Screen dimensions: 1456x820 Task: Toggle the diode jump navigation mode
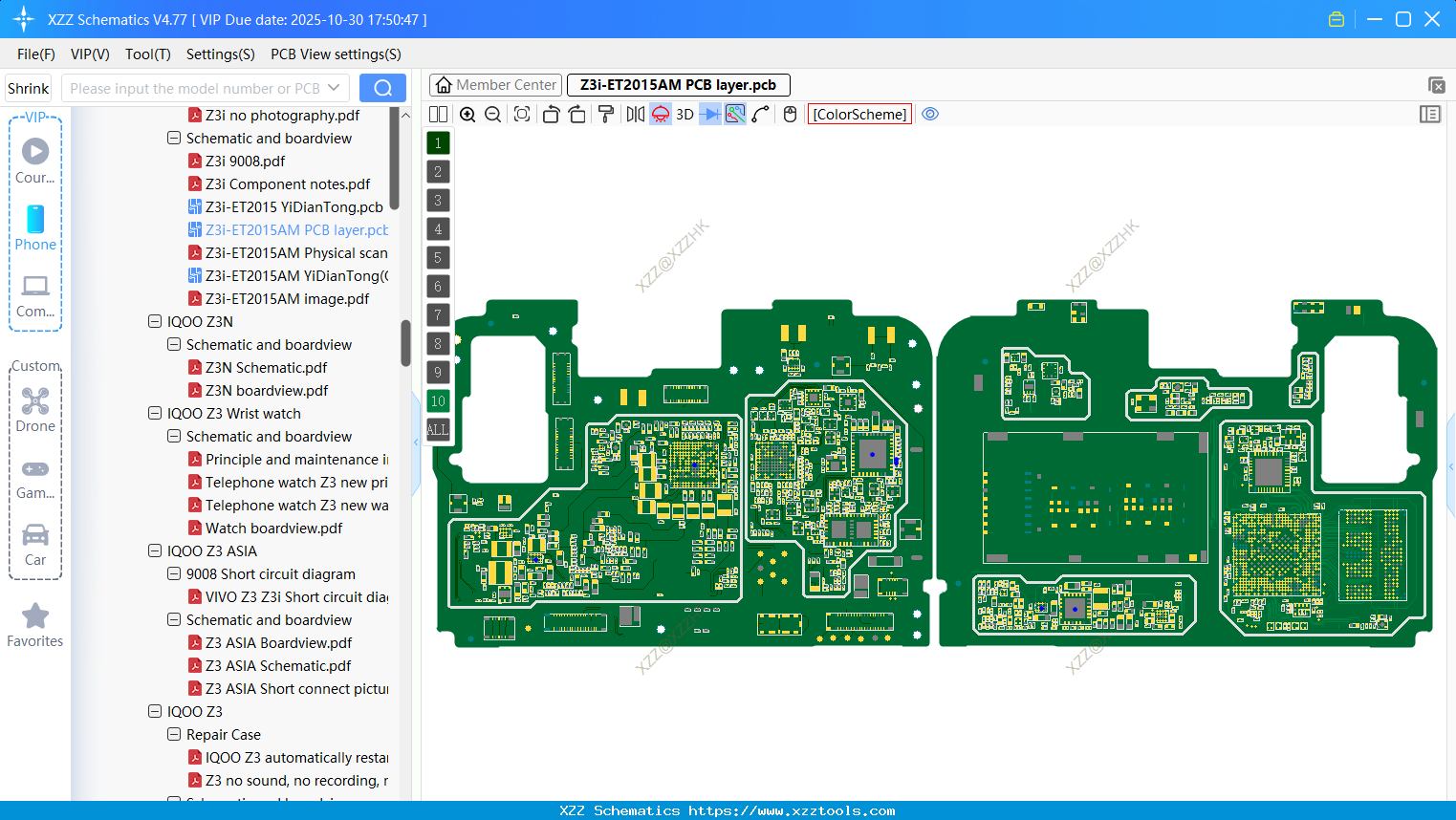(x=708, y=114)
